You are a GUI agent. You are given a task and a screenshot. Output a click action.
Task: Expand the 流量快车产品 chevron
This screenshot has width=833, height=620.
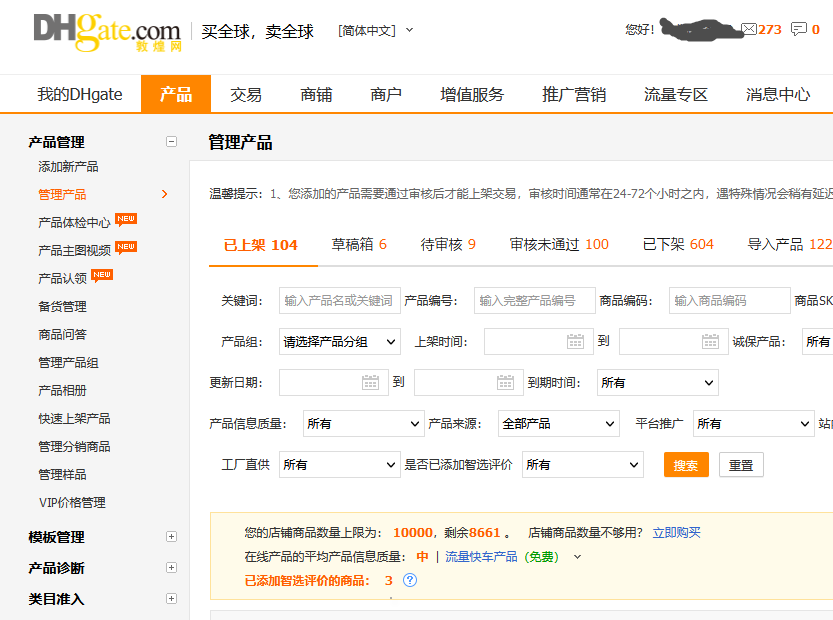coord(577,559)
